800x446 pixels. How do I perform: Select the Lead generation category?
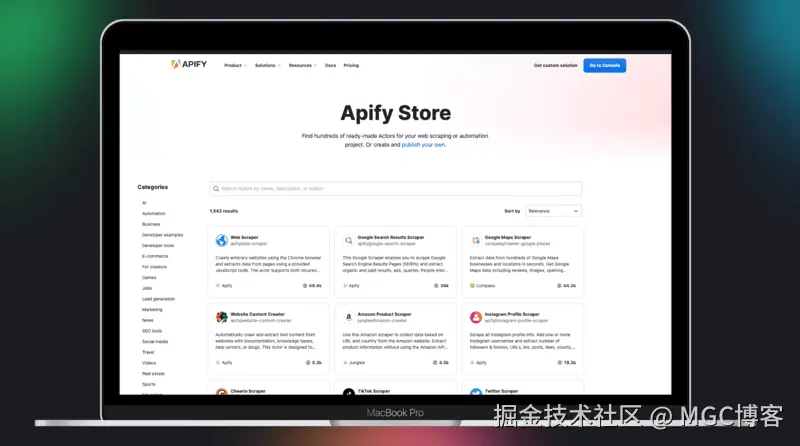click(158, 299)
